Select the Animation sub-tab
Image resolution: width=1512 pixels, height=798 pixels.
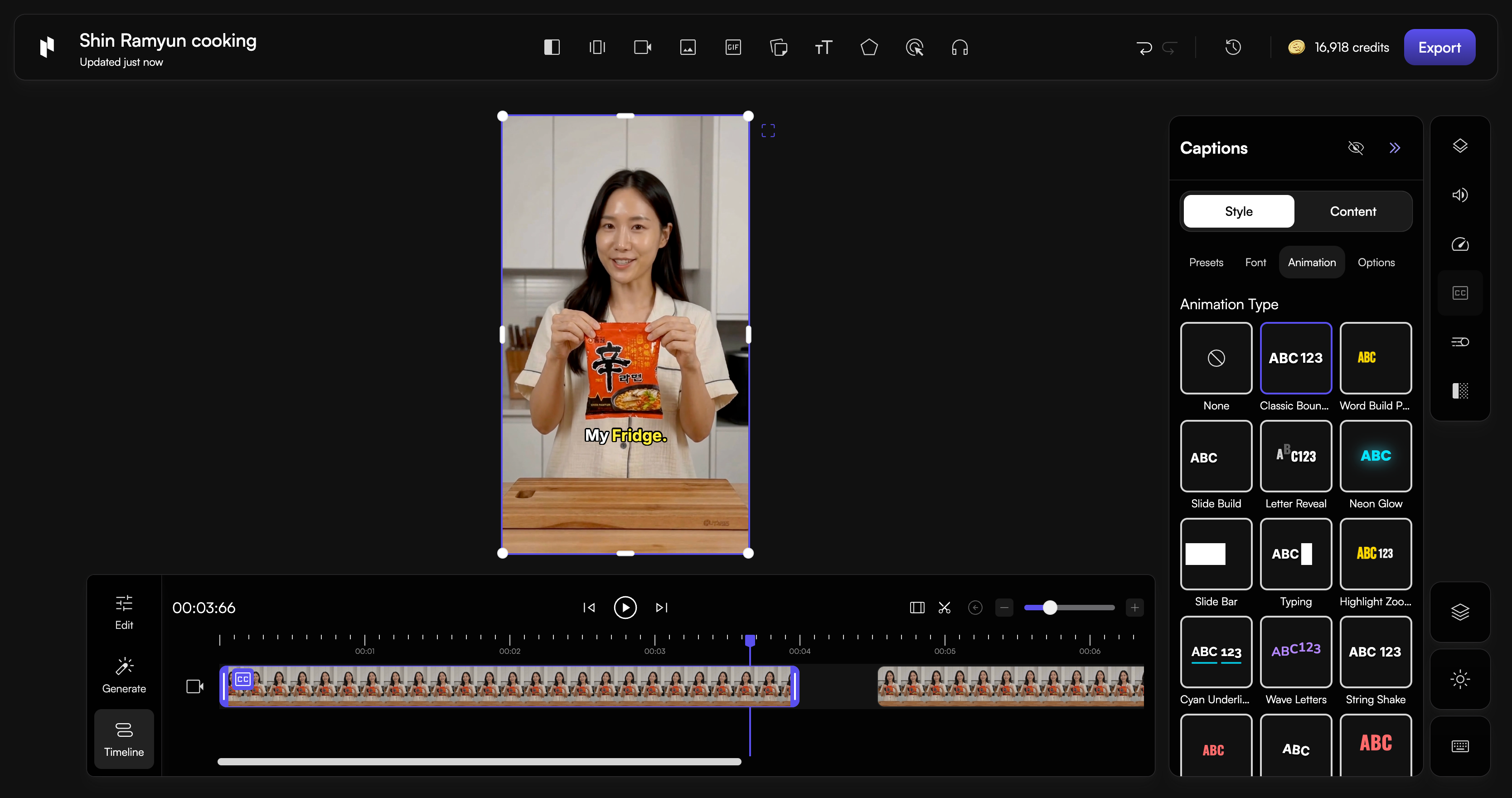tap(1311, 263)
